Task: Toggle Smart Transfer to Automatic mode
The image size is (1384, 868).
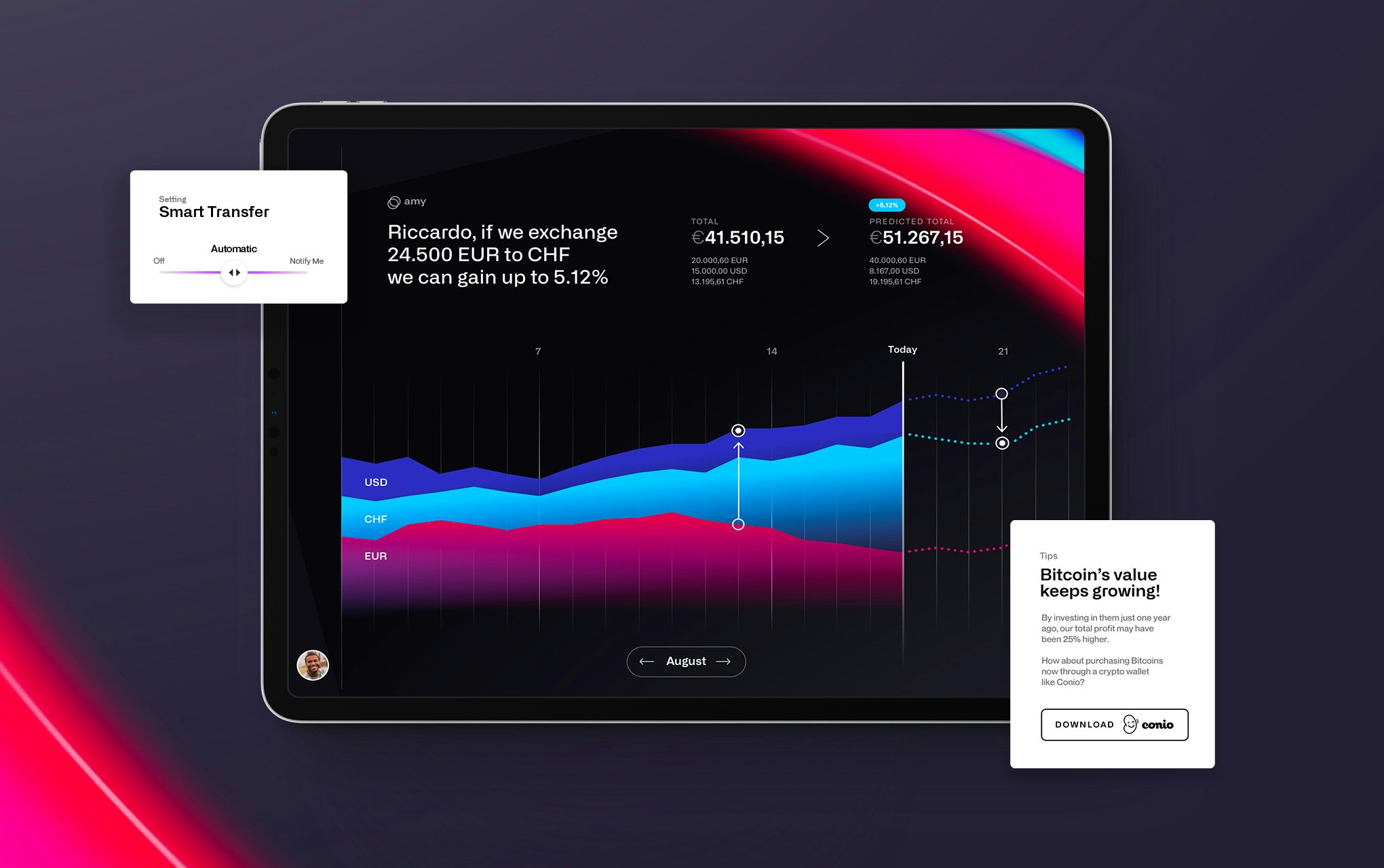Action: pyautogui.click(x=234, y=271)
